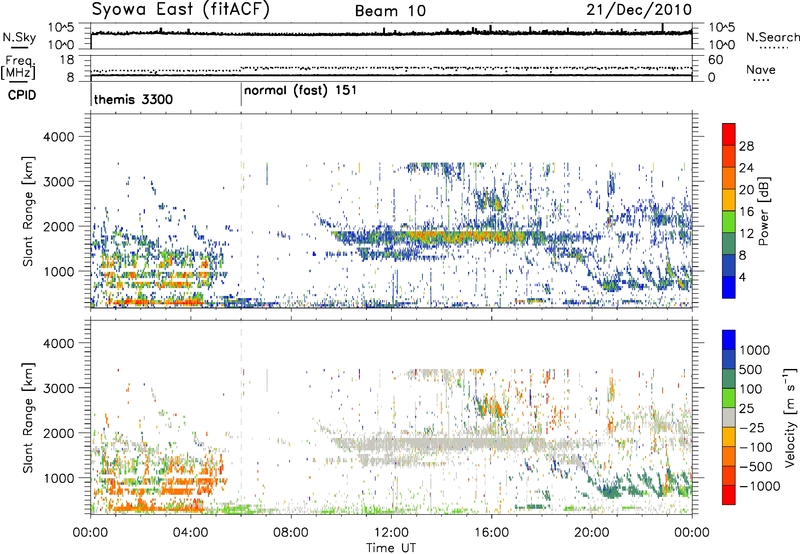Click the blue bottom of Power color bar
Viewport: 800px width, 554px height.
[x=729, y=287]
